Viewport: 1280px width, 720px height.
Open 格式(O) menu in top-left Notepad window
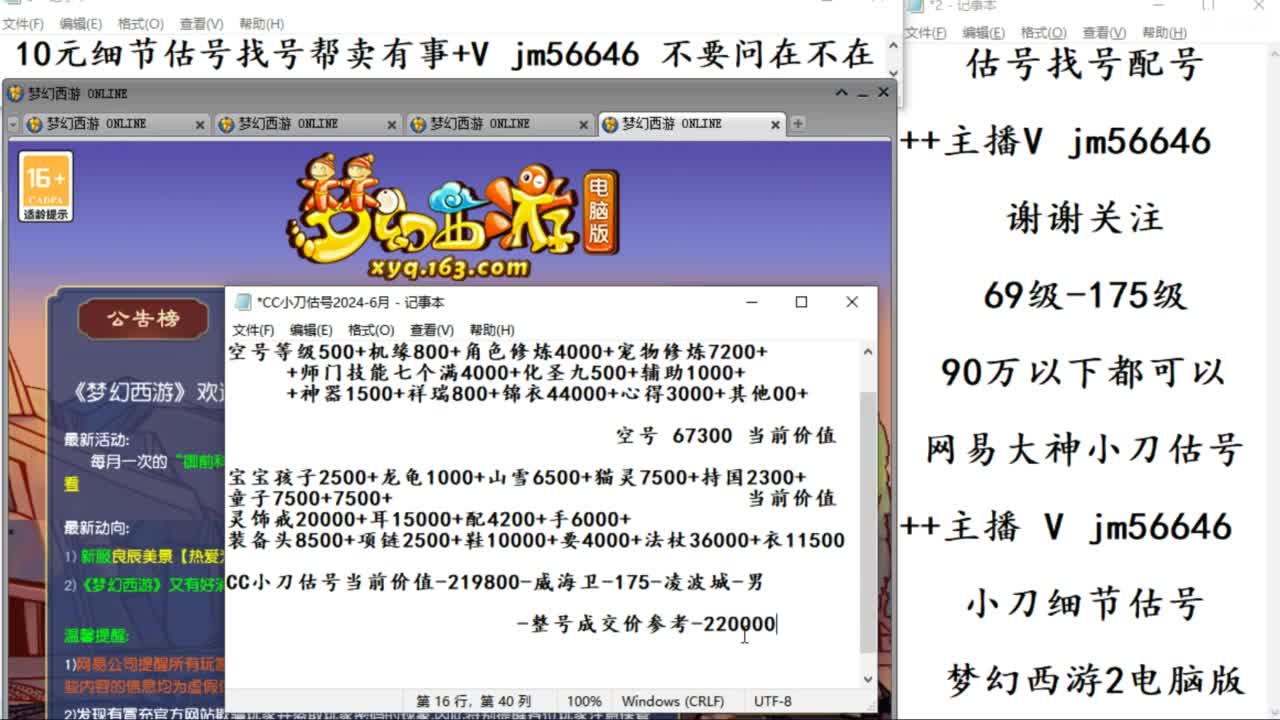point(140,23)
